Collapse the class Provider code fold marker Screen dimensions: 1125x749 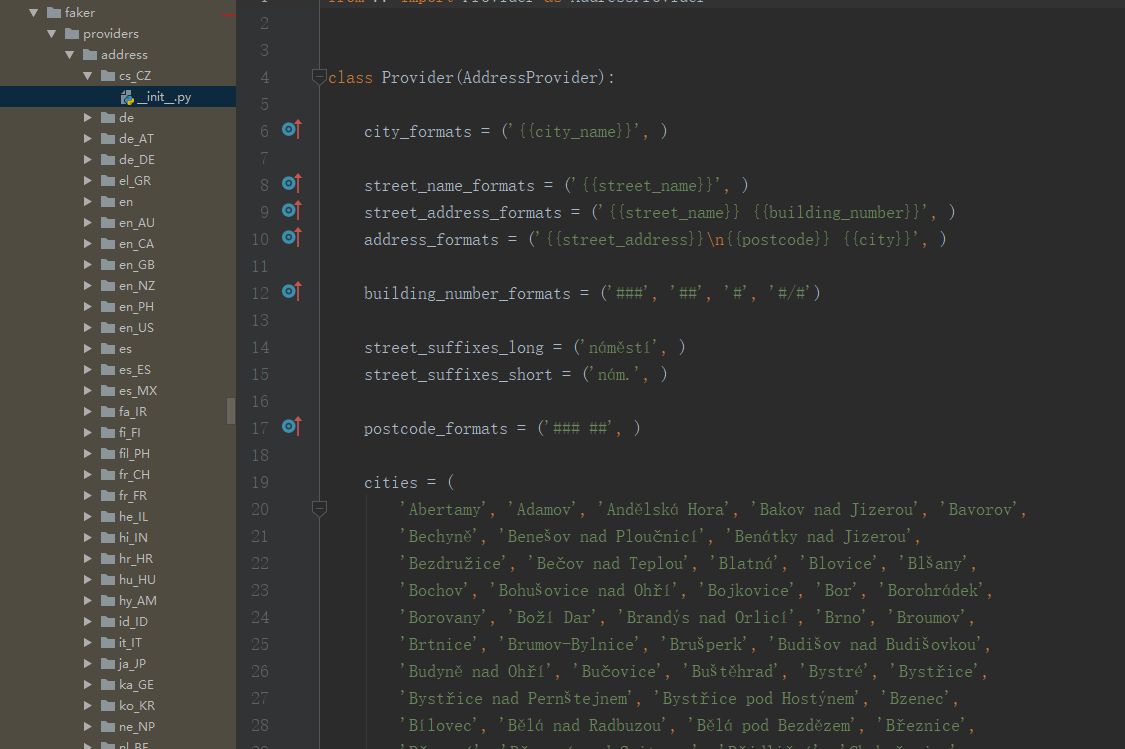(x=319, y=77)
